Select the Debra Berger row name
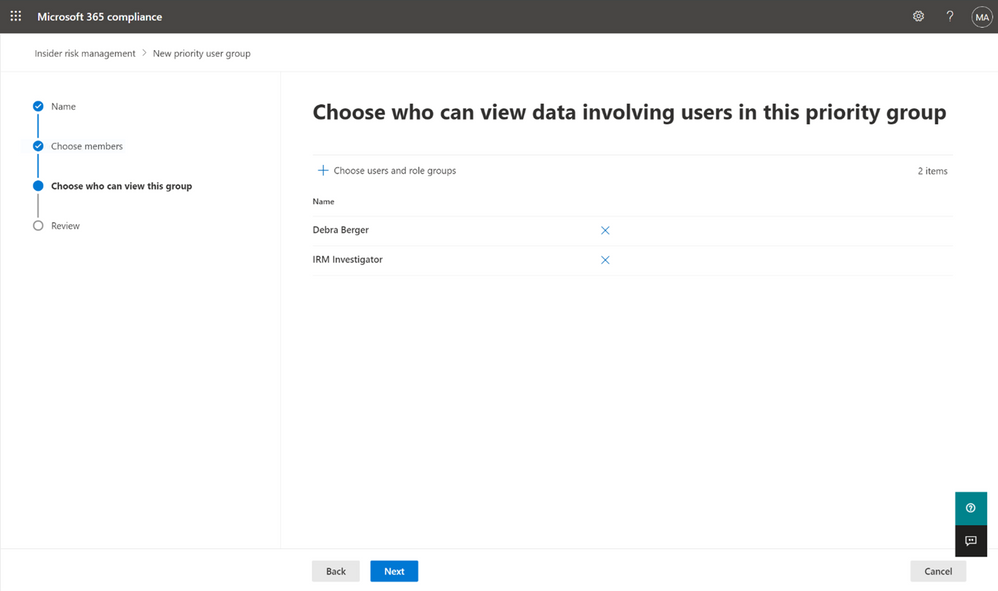The height and width of the screenshot is (591, 998). [x=340, y=230]
